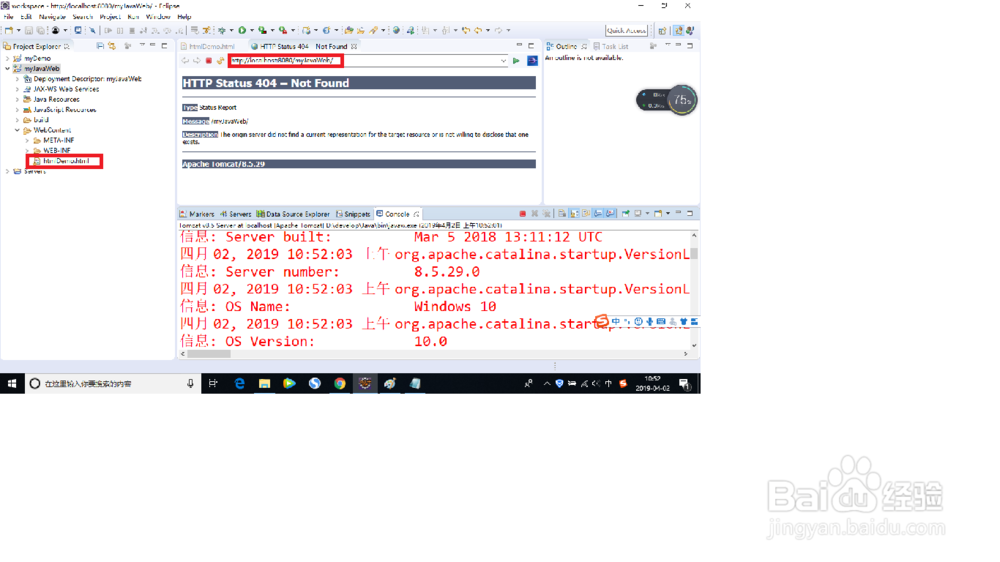
Task: Select the WEB-INF folder
Action: [52, 151]
